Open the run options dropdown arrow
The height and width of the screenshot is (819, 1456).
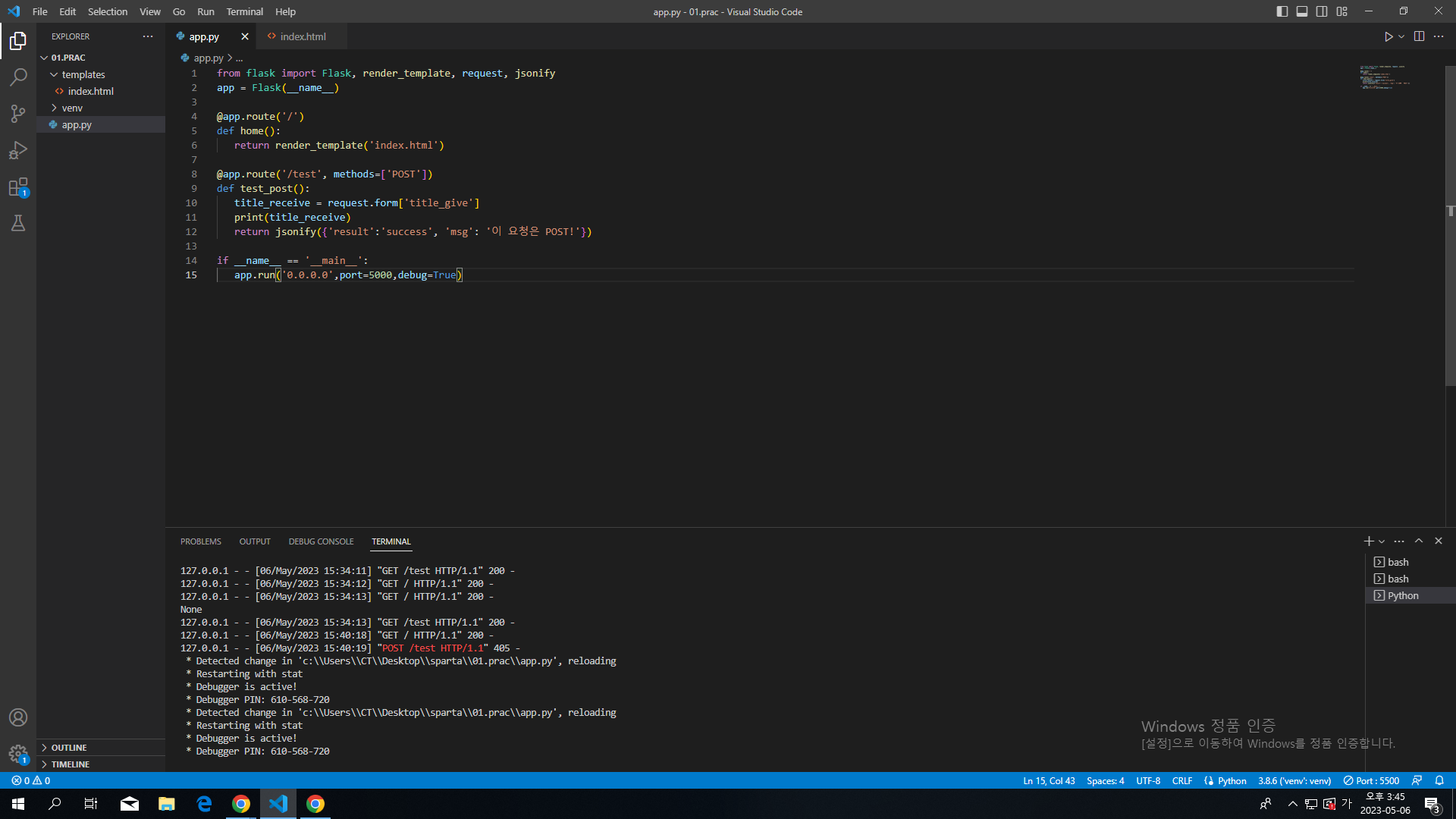(x=1401, y=36)
